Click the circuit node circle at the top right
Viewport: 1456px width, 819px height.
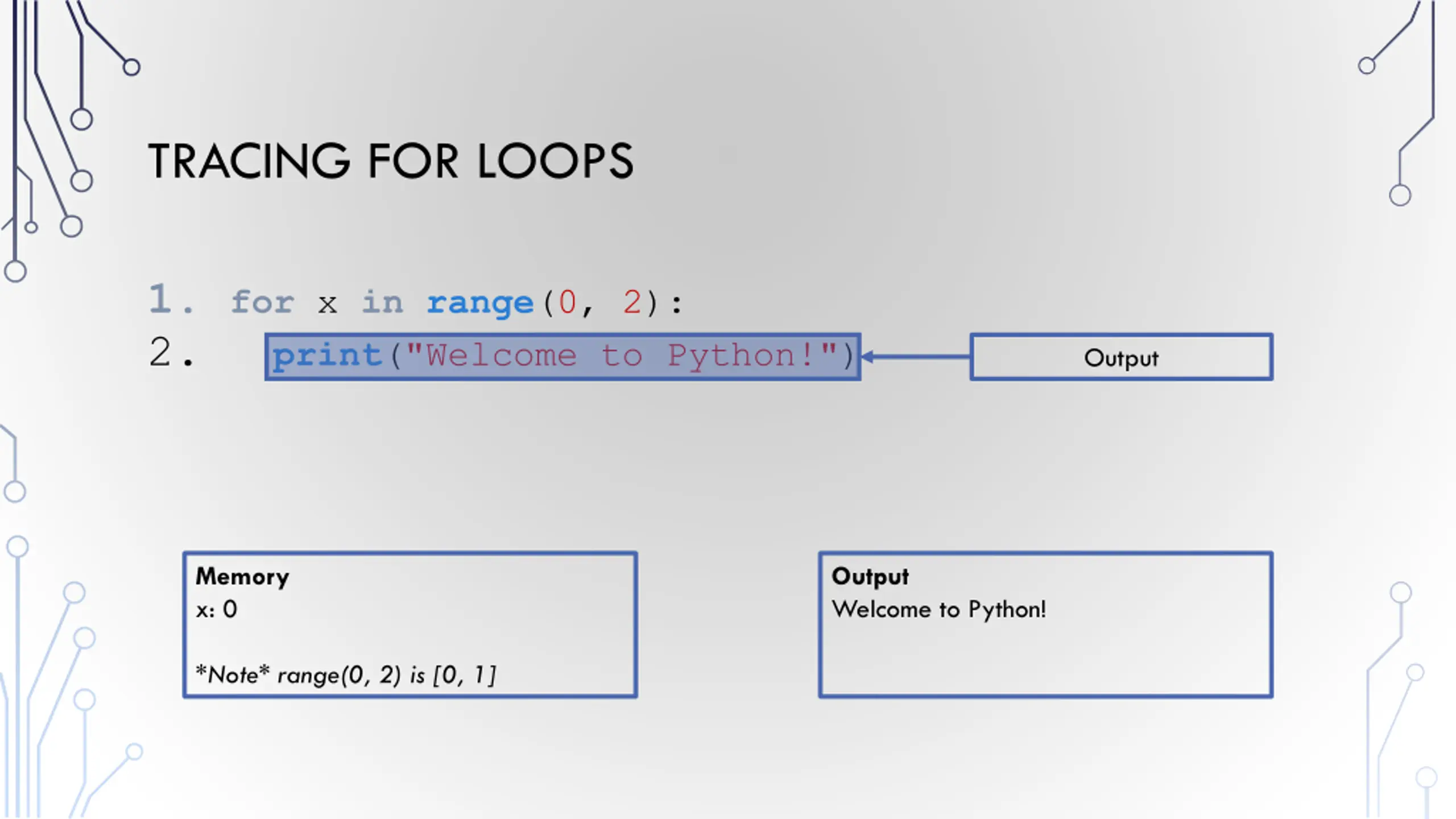[x=1366, y=66]
